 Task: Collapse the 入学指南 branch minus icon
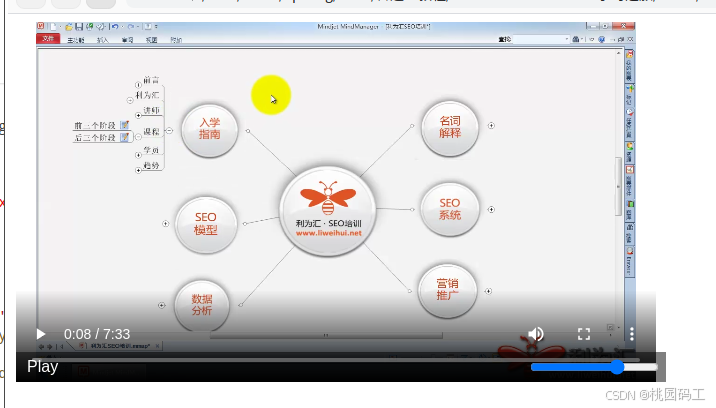(169, 131)
